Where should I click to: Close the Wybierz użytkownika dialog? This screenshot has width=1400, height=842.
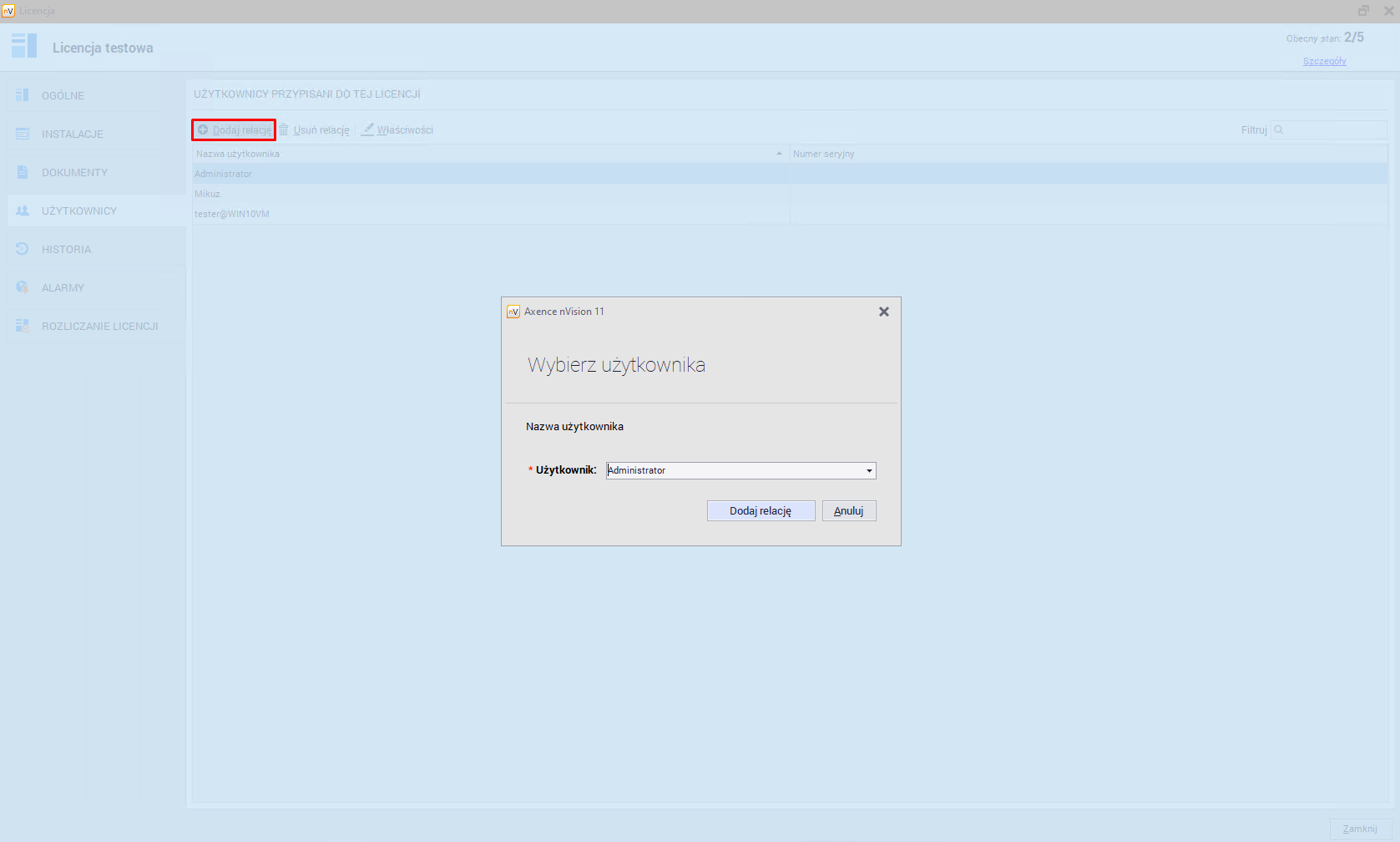(883, 312)
